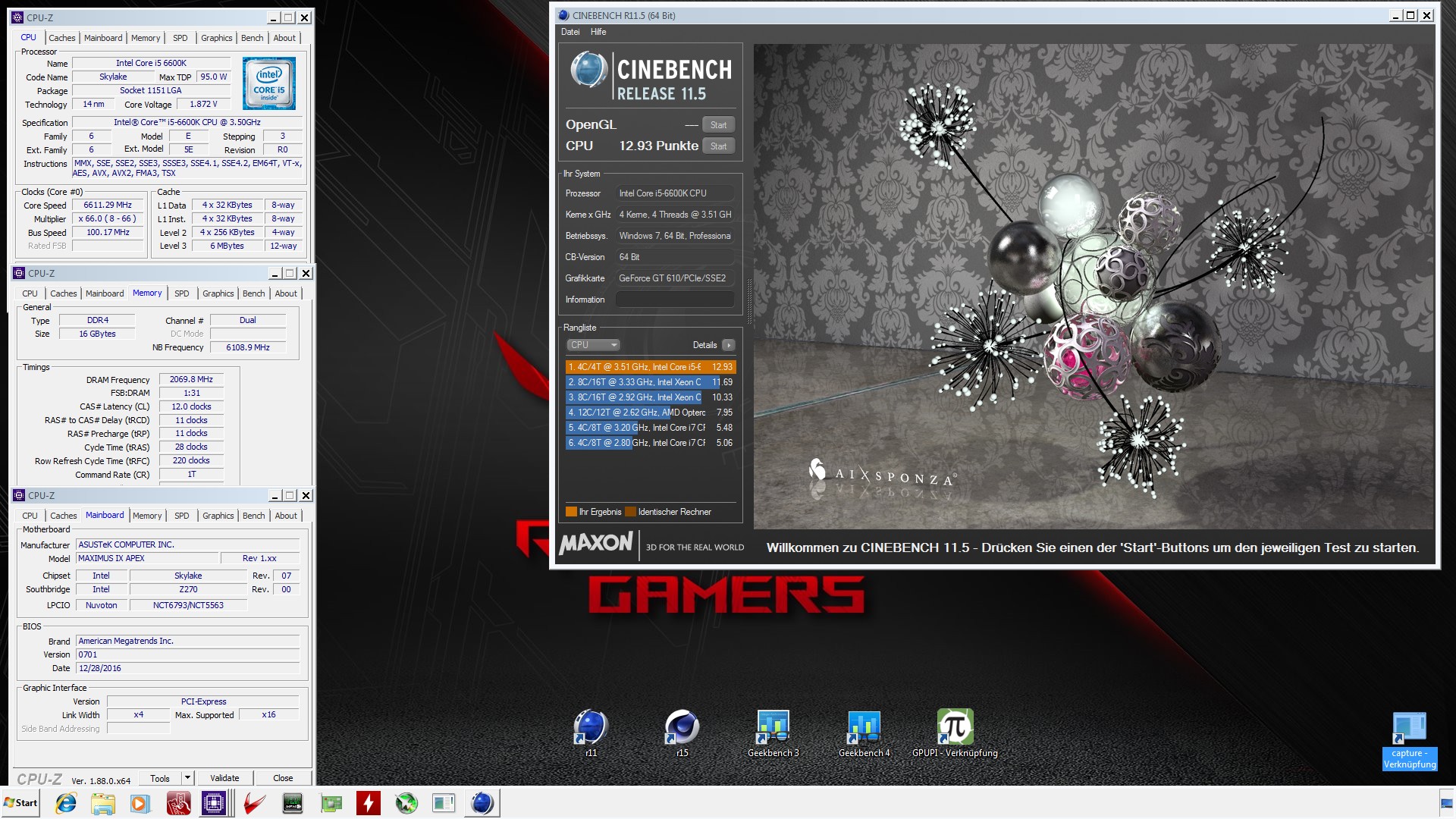The height and width of the screenshot is (819, 1456).
Task: Open Windows Explorer folder in taskbar
Action: (x=103, y=803)
